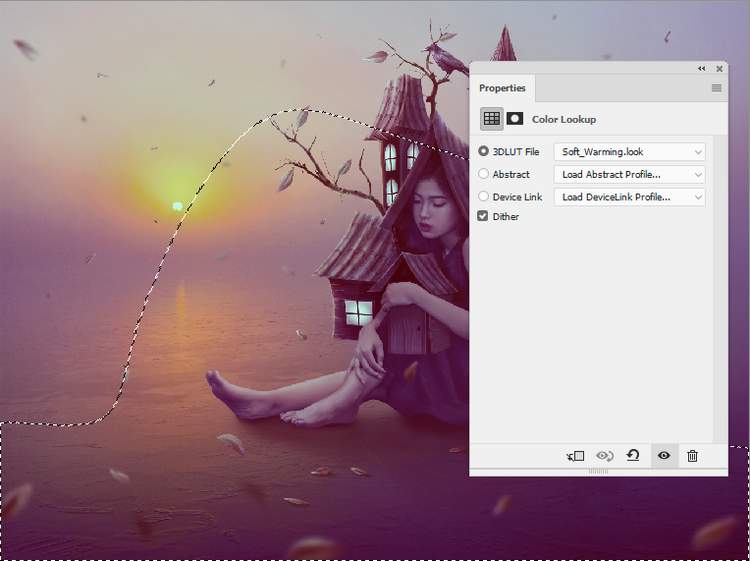Select the 3DLUT File radio button
This screenshot has height=561, width=750.
coord(483,151)
